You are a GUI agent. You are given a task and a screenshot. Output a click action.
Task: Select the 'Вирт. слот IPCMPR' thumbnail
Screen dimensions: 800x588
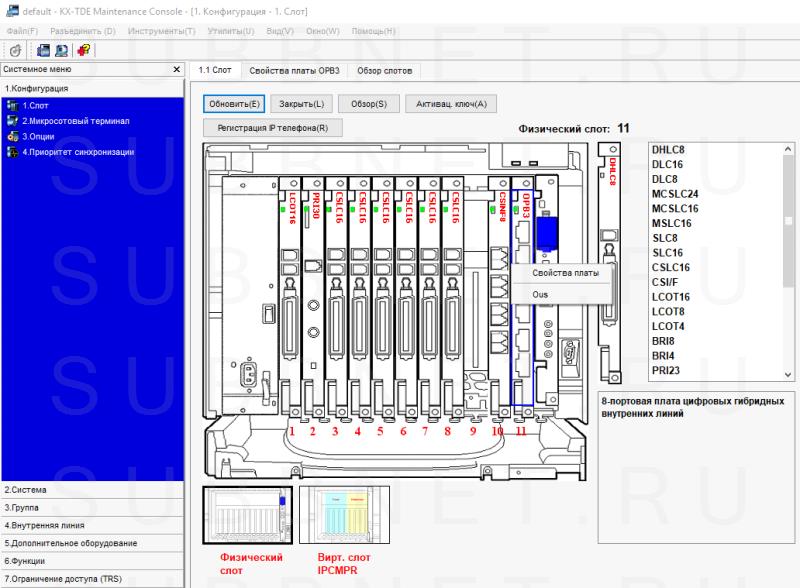343,517
